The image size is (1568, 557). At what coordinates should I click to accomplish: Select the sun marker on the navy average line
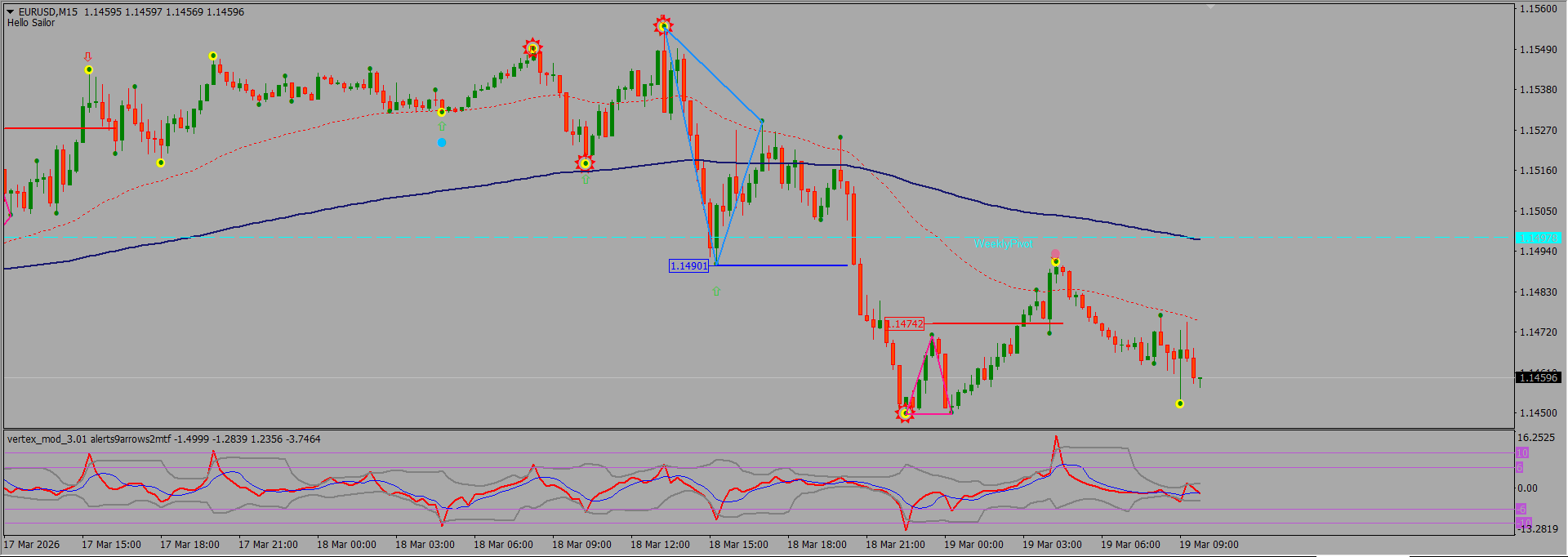585,163
